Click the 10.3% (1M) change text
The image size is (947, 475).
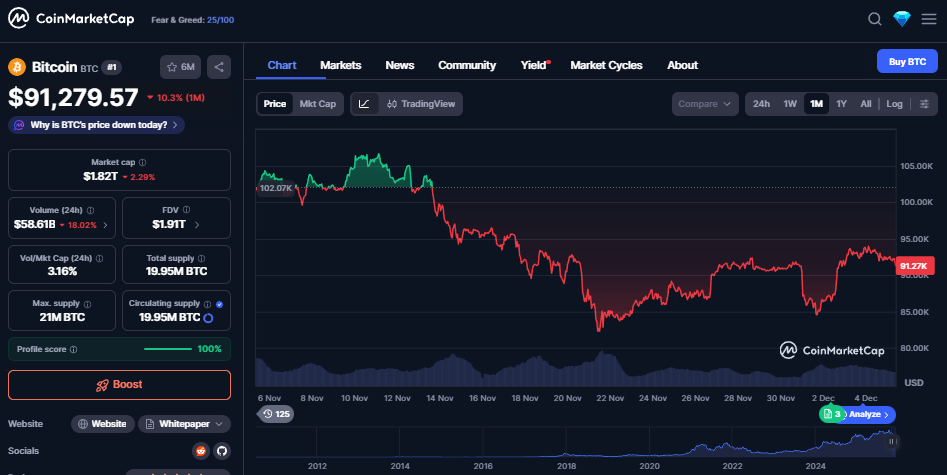(x=176, y=98)
